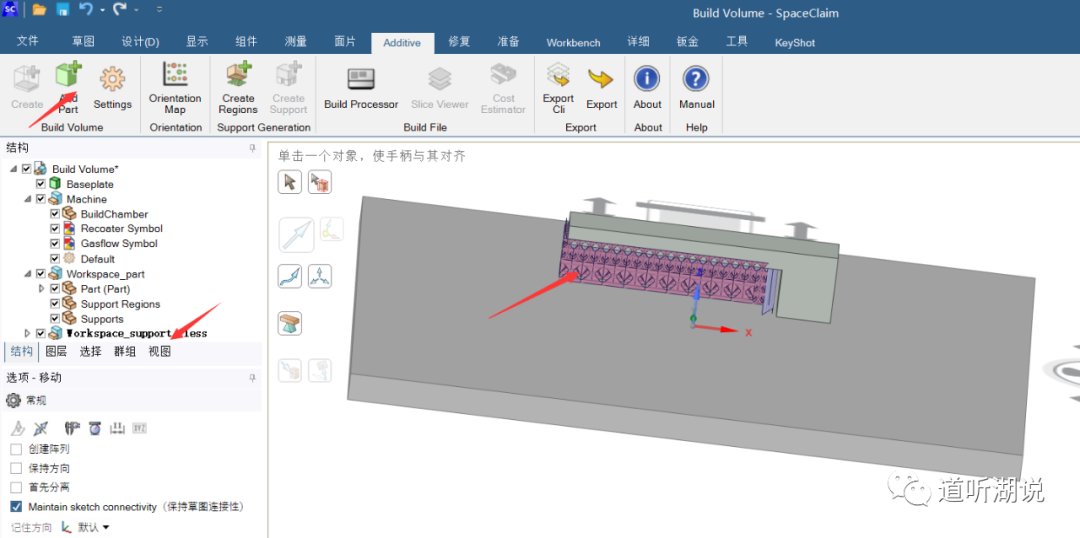This screenshot has height=538, width=1080.
Task: Switch to the 设计(D) ribbon tab
Action: [x=141, y=42]
